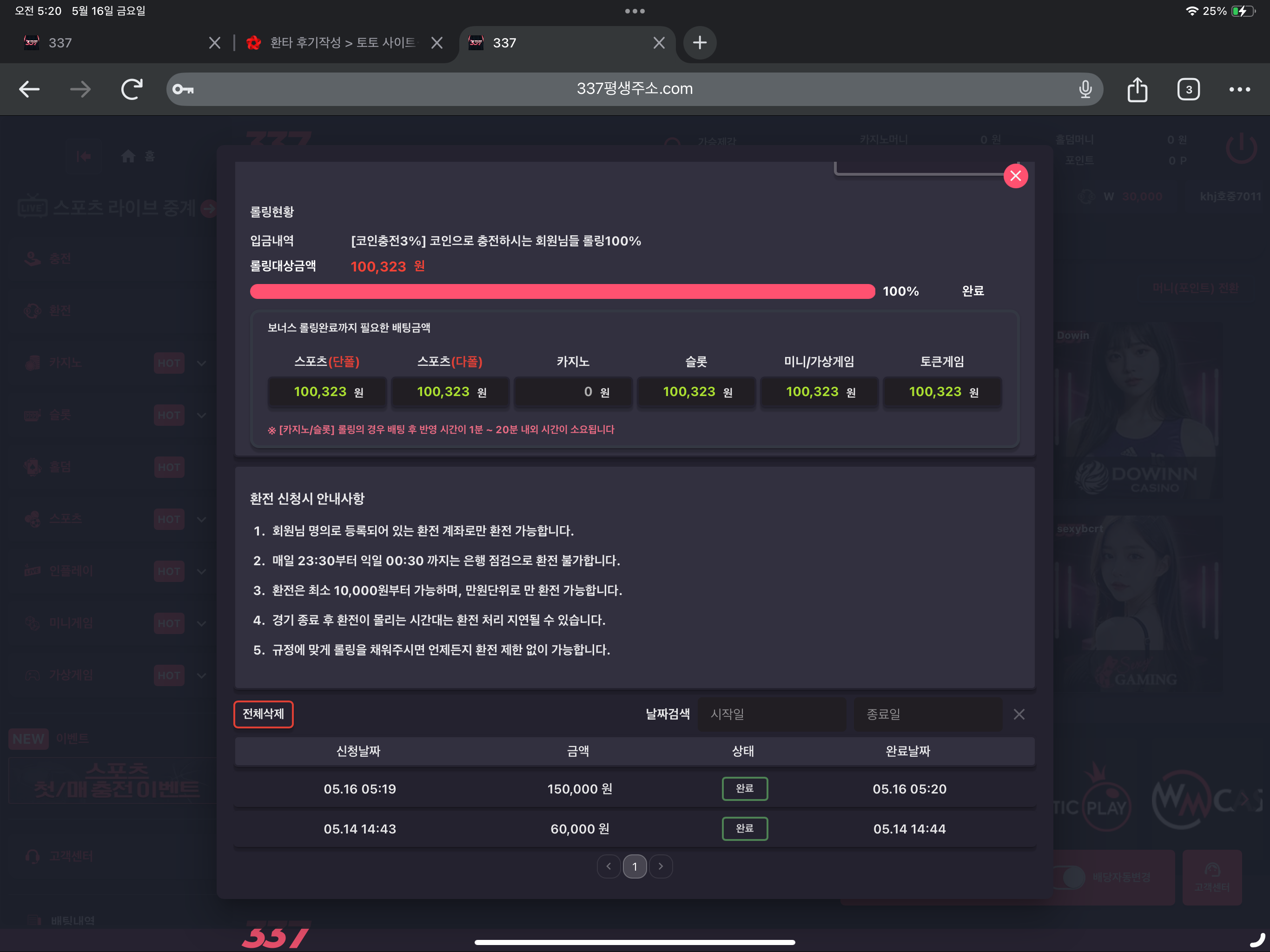The width and height of the screenshot is (1270, 952).
Task: Tap the 337평생주소.com address bar
Action: click(x=635, y=89)
